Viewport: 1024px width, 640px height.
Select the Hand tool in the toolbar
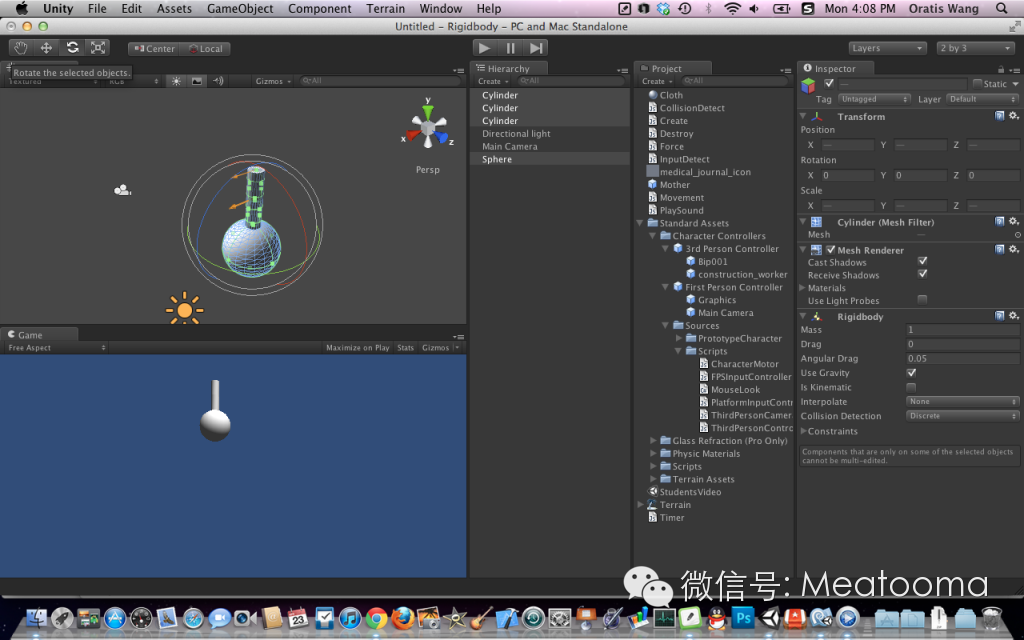[21, 48]
